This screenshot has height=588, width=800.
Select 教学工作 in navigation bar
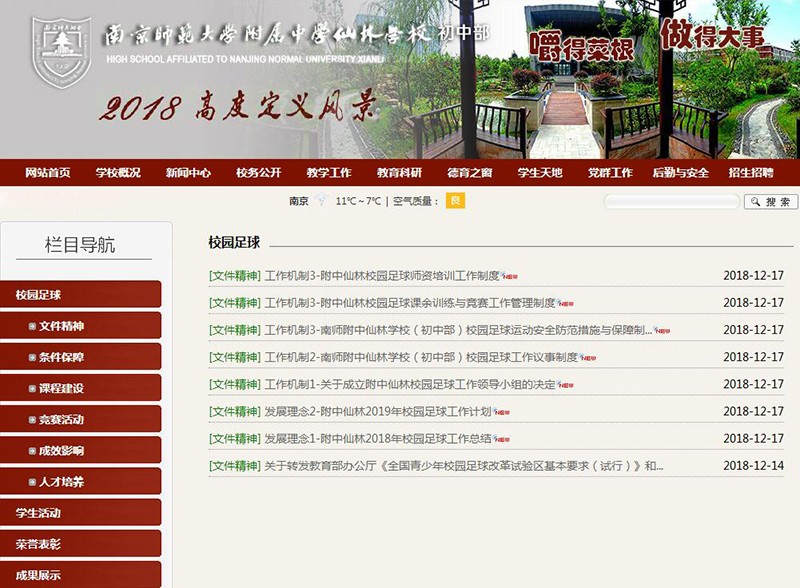tap(329, 173)
